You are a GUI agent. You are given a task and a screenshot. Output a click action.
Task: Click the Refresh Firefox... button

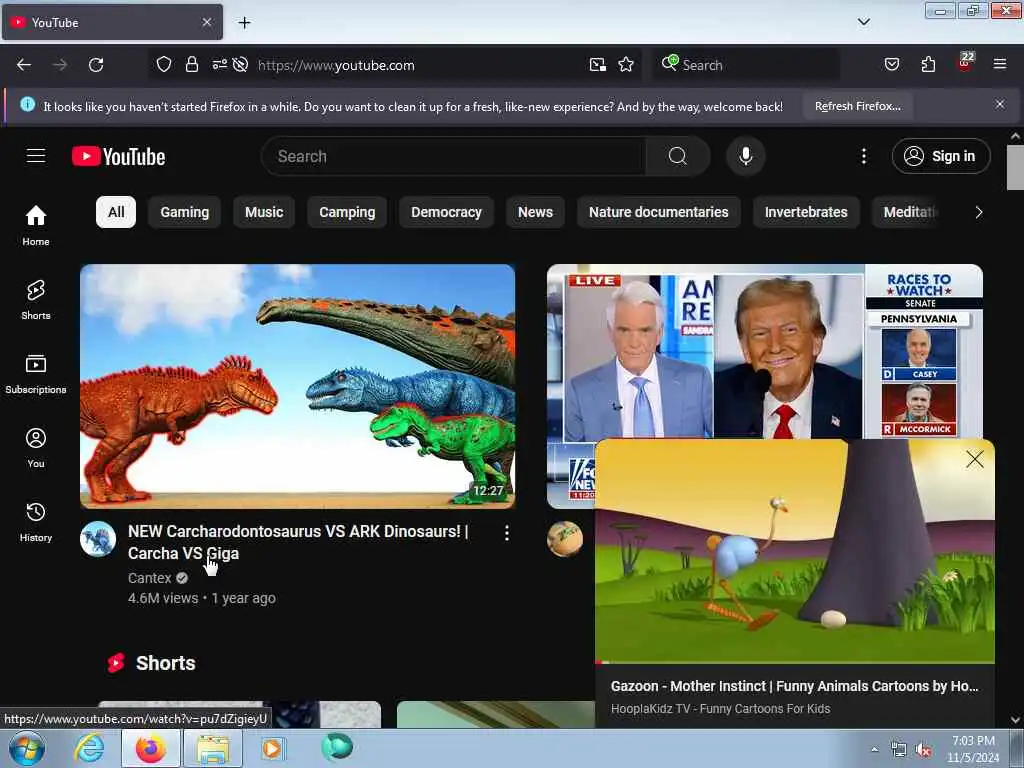[857, 106]
